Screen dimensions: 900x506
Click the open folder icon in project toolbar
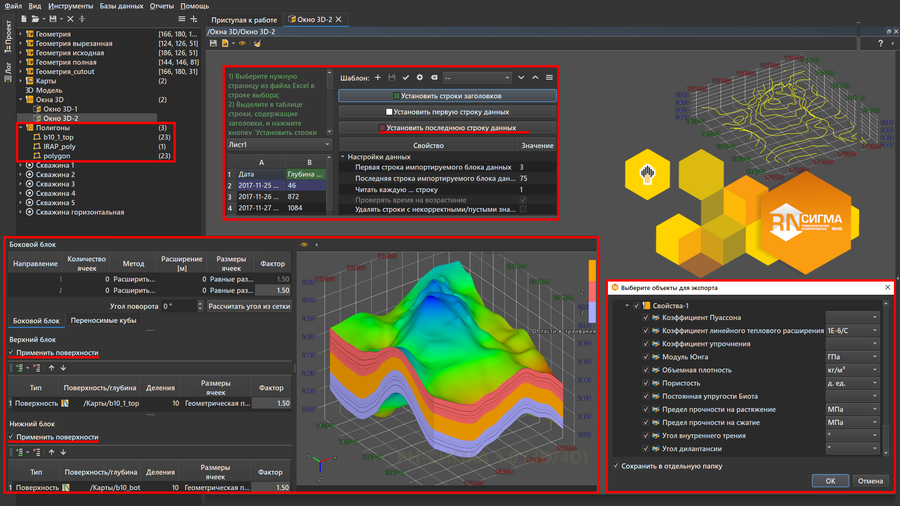35,19
